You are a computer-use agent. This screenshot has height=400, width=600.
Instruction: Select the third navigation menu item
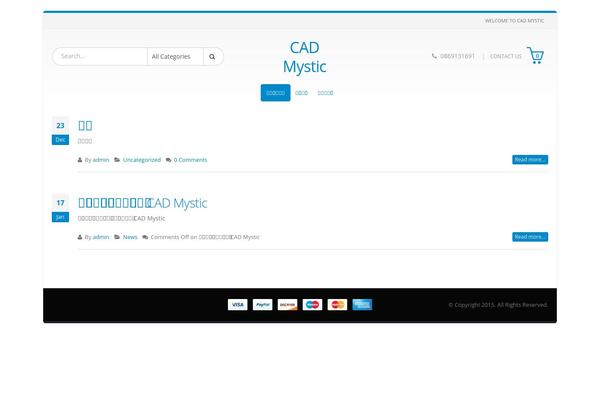[x=325, y=93]
